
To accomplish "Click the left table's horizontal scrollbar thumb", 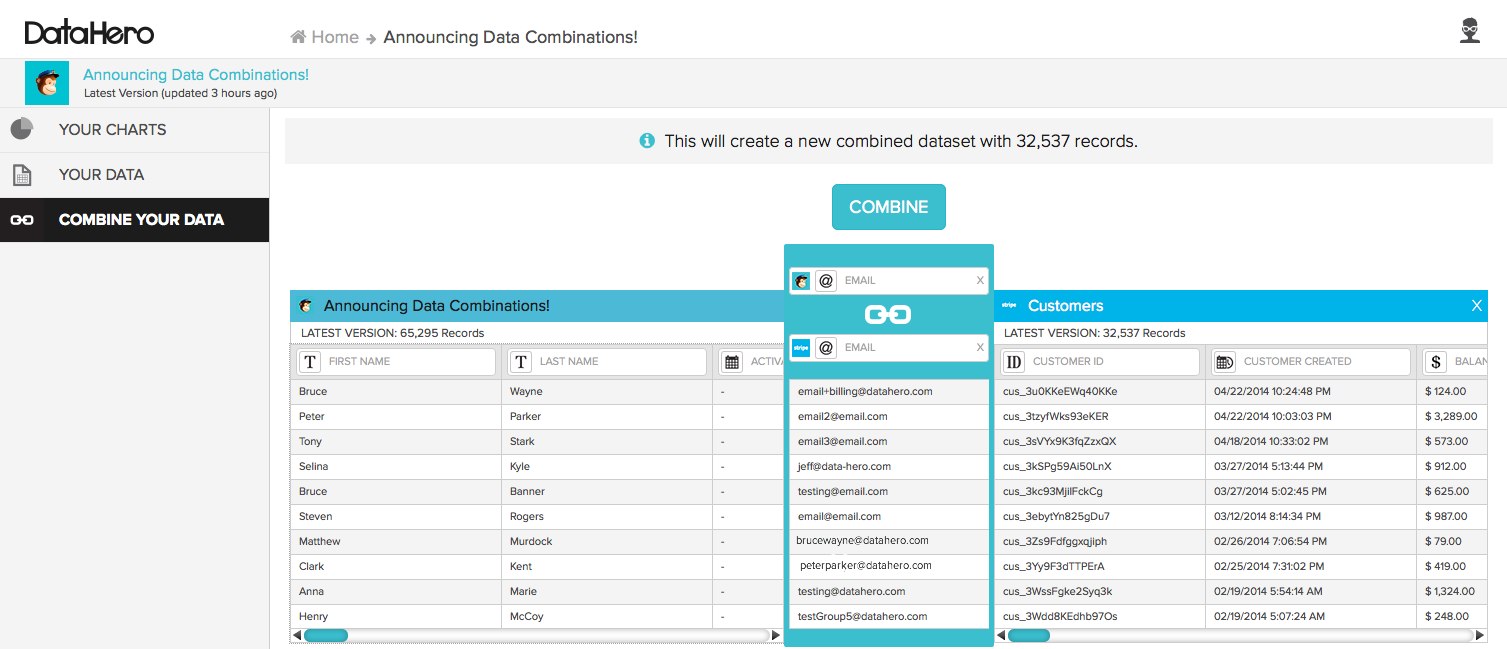I will coord(325,635).
